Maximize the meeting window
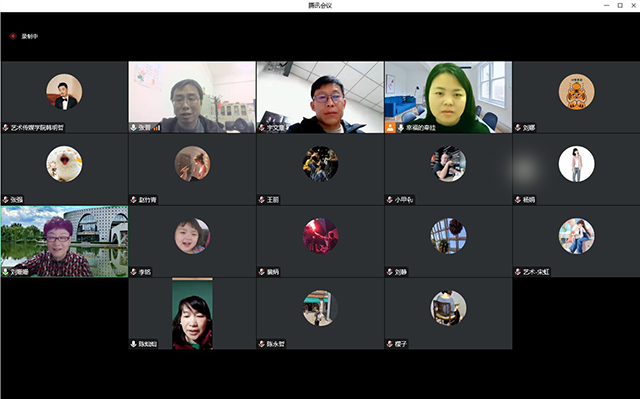Image resolution: width=640 pixels, height=399 pixels. (x=620, y=5)
